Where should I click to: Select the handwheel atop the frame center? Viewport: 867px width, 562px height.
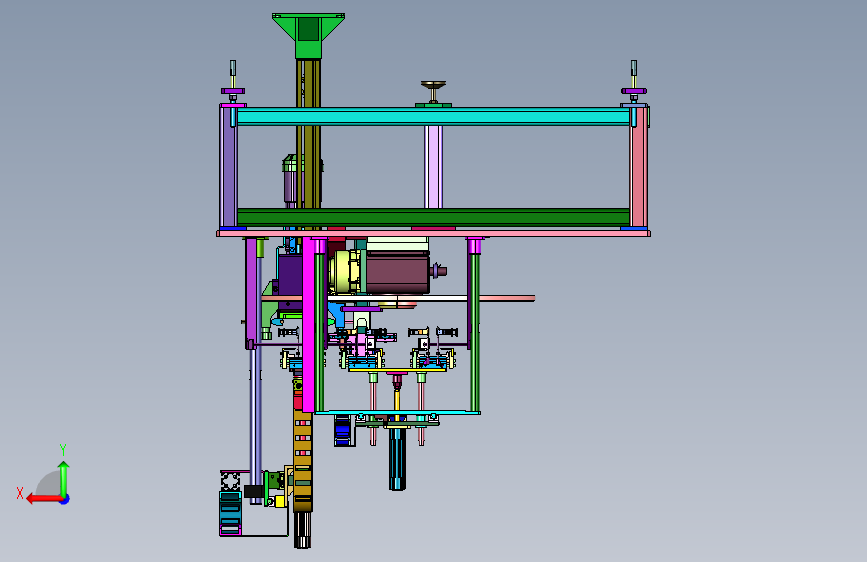tap(434, 85)
